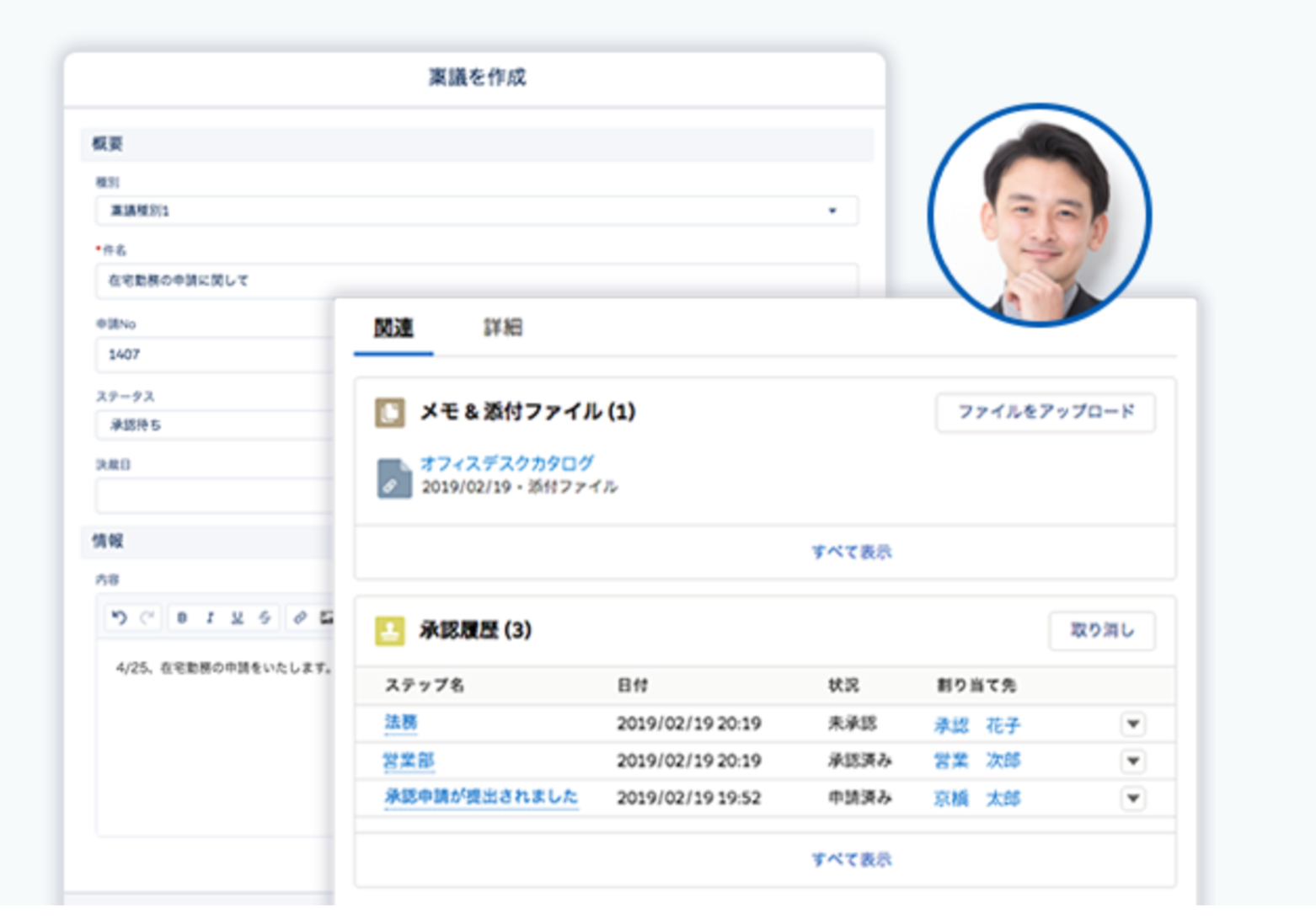Viewport: 1316px width, 919px height.
Task: Select the 関連 tab
Action: pos(393,328)
